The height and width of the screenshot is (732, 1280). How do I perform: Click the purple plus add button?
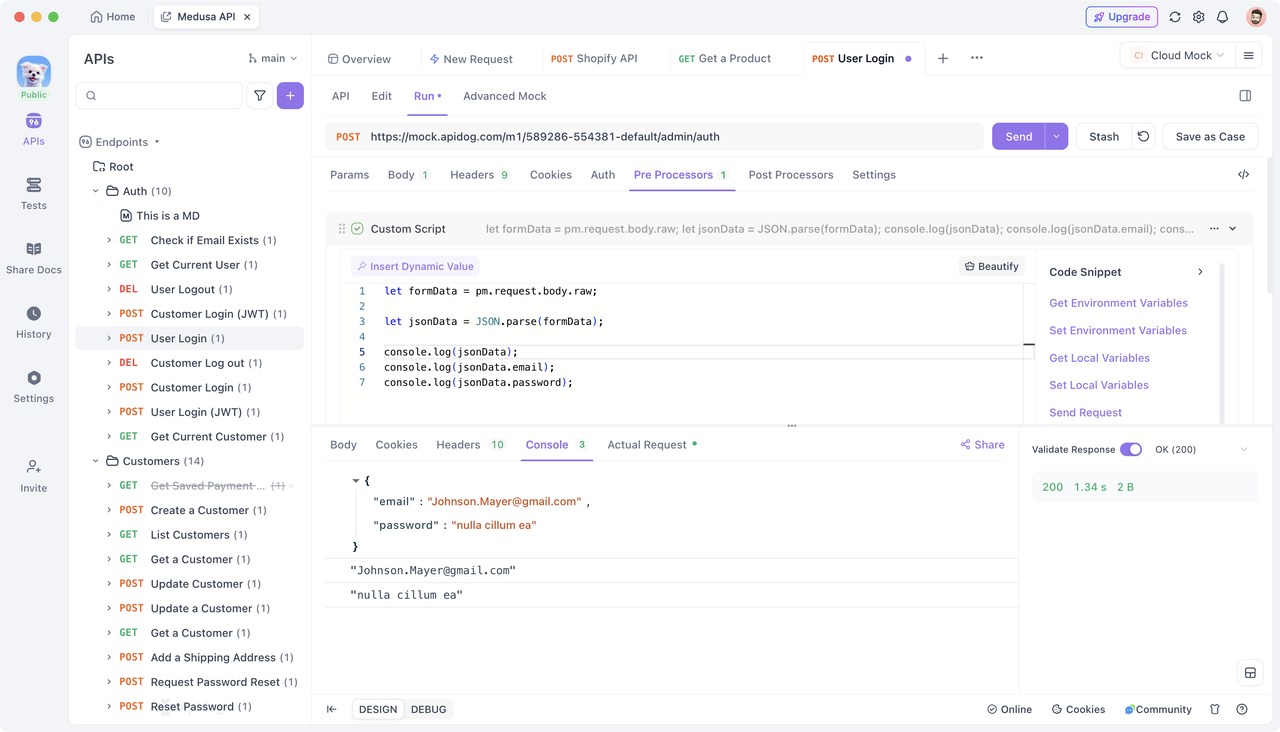pos(290,96)
